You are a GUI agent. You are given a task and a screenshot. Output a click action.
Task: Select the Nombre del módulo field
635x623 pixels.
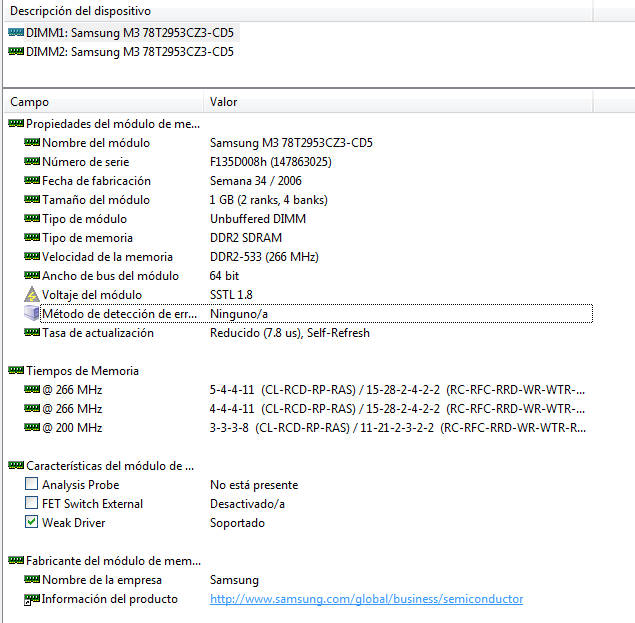96,143
